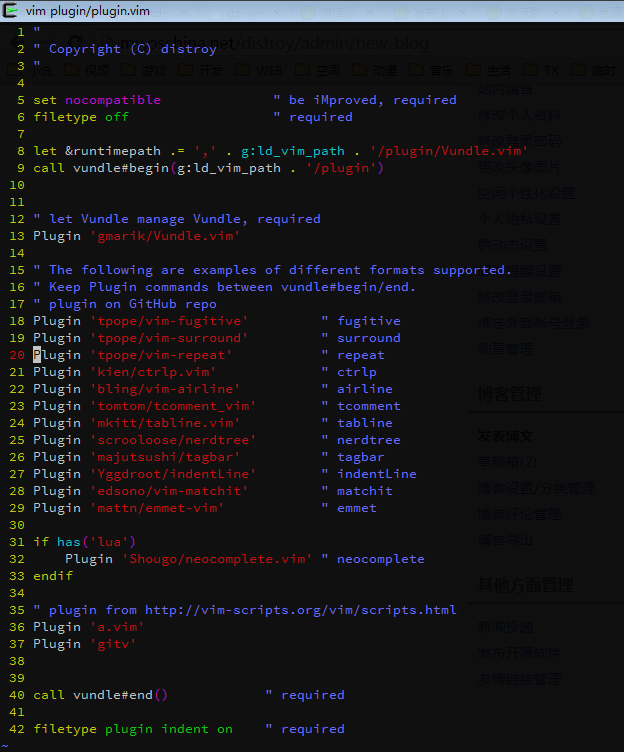Screen dimensions: 624x752
Task: Click 'filetype off' on line 6
Action: [81, 117]
